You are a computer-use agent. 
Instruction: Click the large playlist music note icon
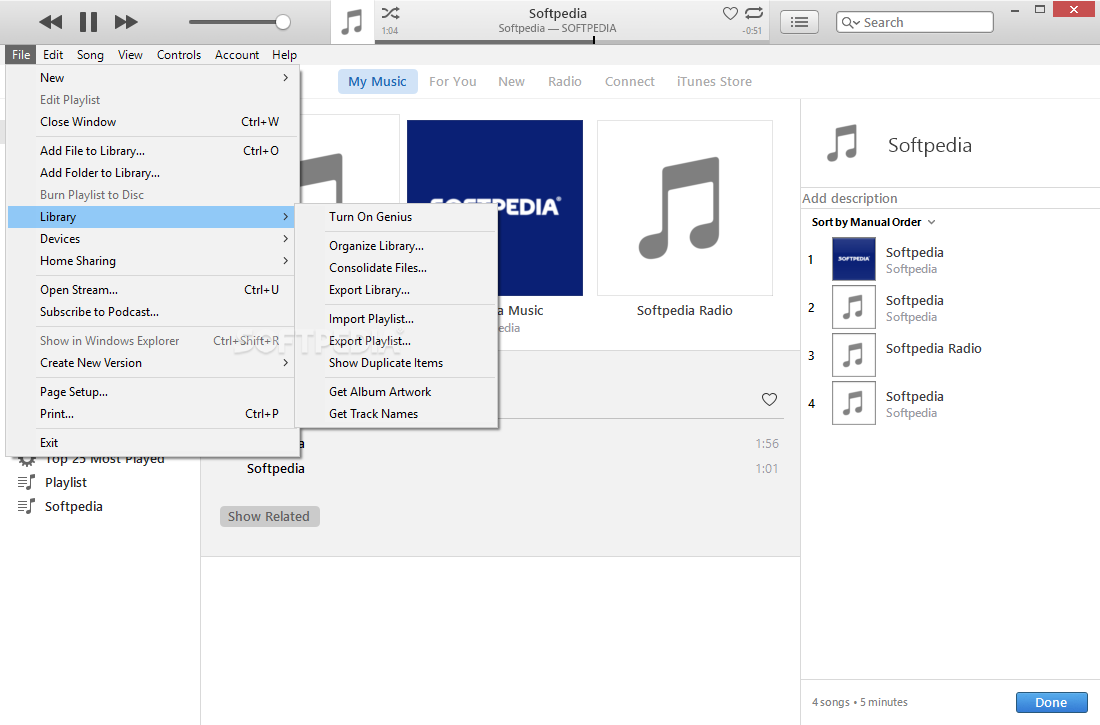pyautogui.click(x=843, y=143)
